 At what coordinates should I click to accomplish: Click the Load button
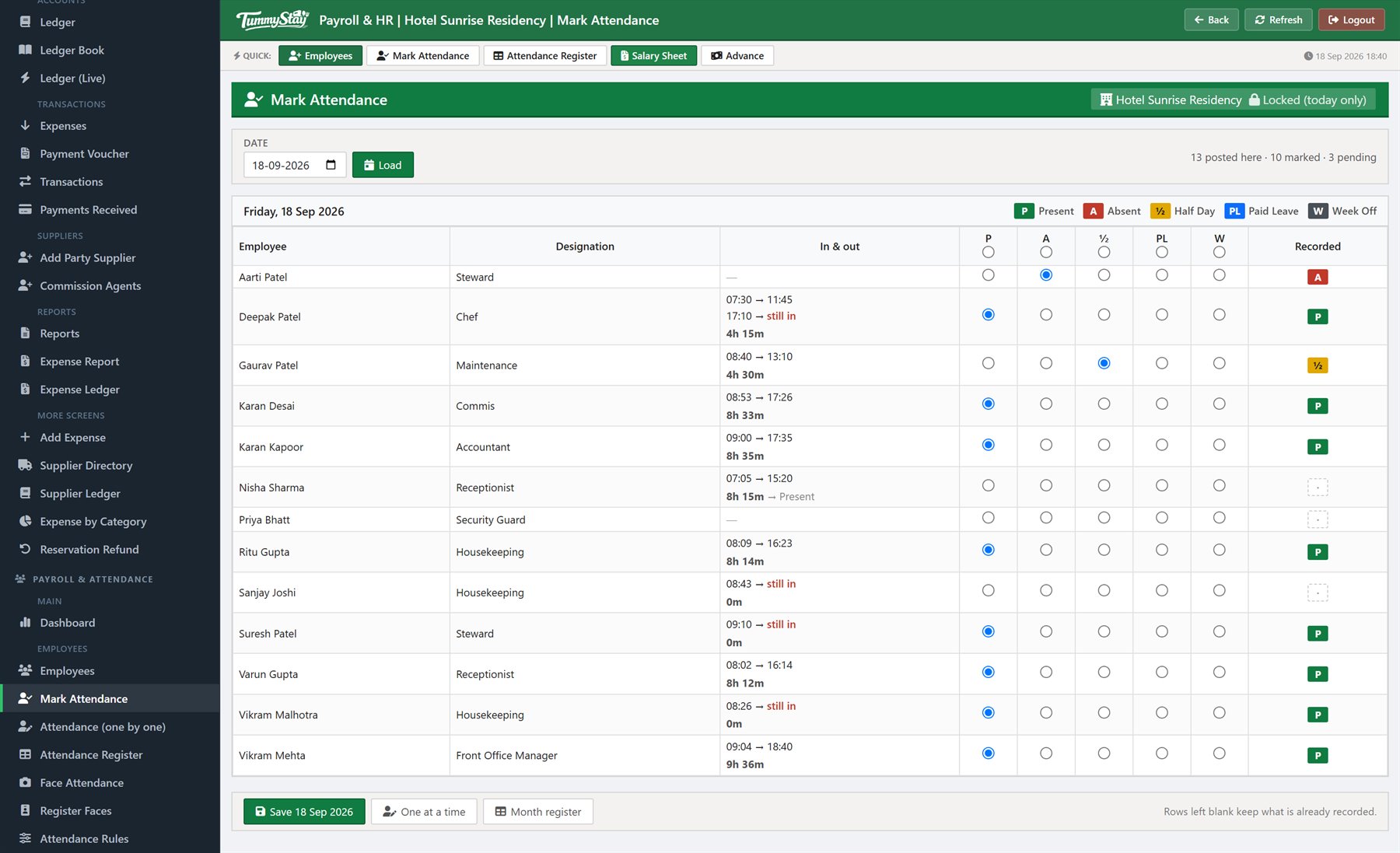click(383, 165)
